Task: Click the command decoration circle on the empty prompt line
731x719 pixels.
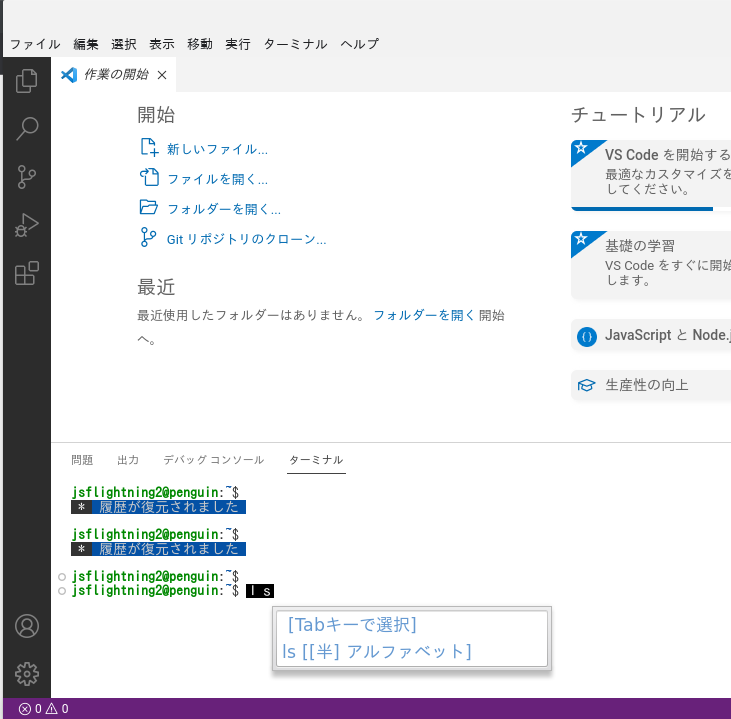Action: point(62,577)
